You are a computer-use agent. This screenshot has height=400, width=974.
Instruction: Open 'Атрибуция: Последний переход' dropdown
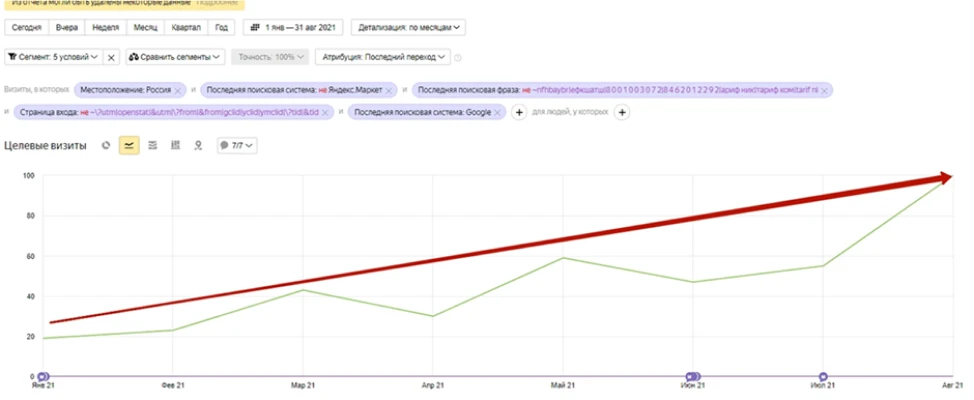(x=383, y=58)
